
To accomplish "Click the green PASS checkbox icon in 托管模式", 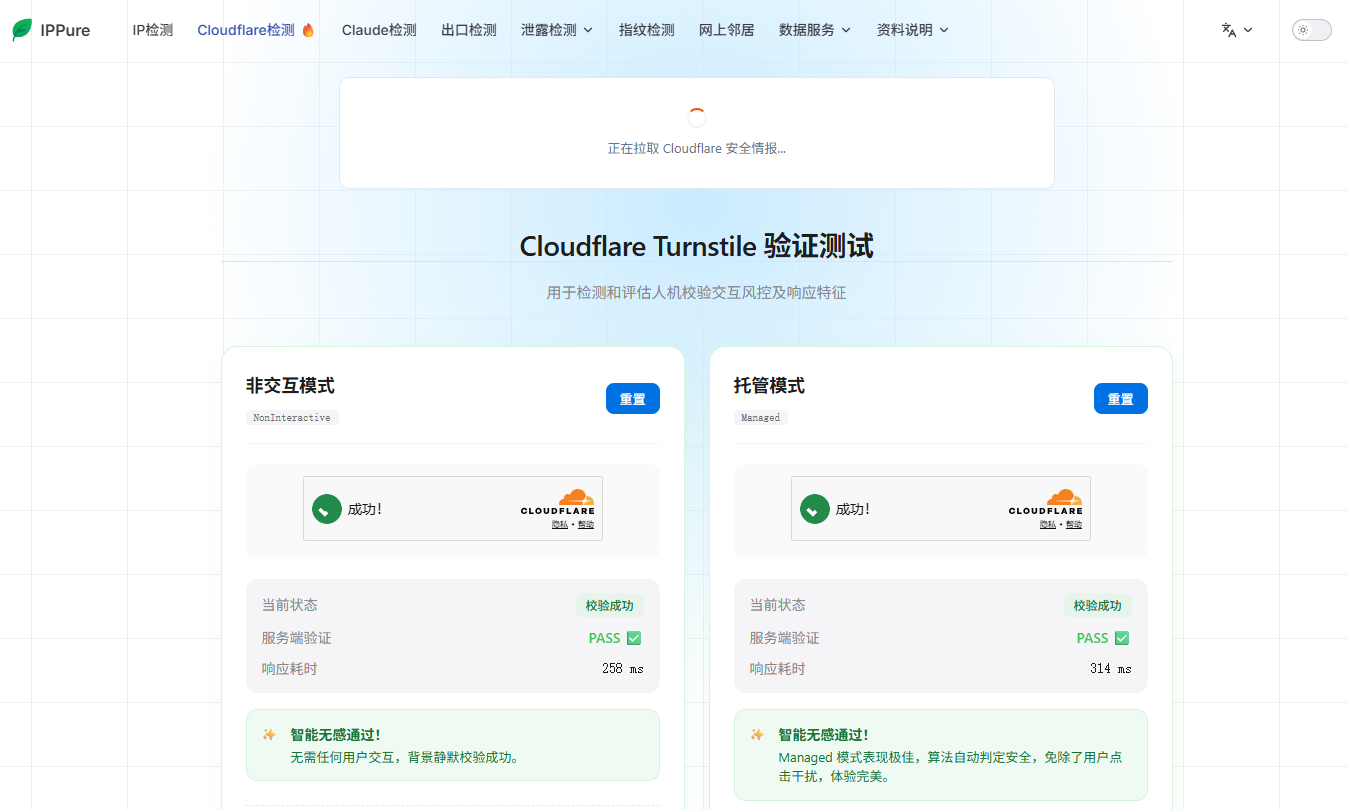I will tap(1122, 638).
